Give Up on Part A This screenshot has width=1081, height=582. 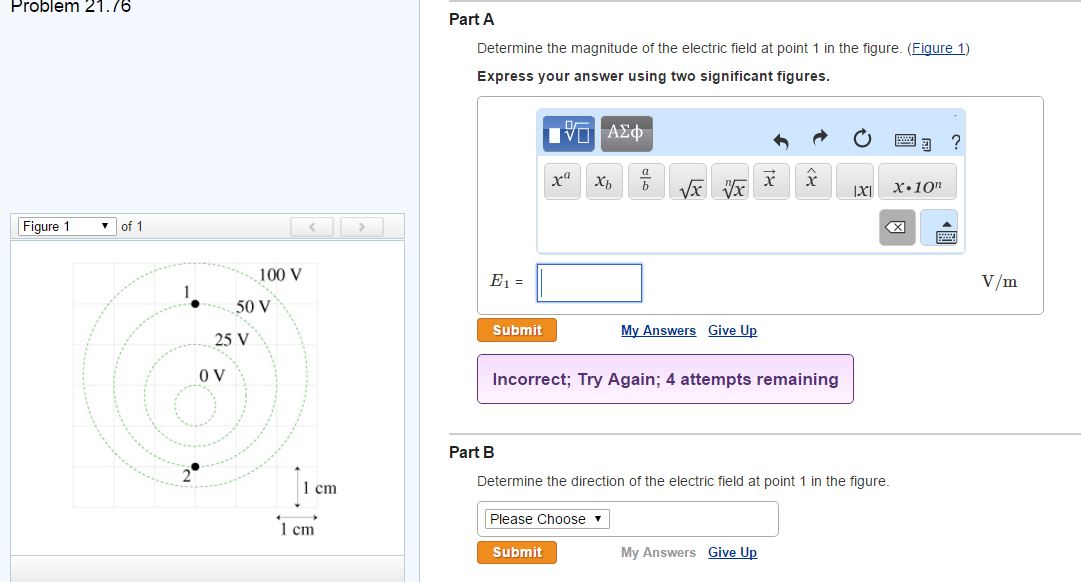tap(732, 330)
